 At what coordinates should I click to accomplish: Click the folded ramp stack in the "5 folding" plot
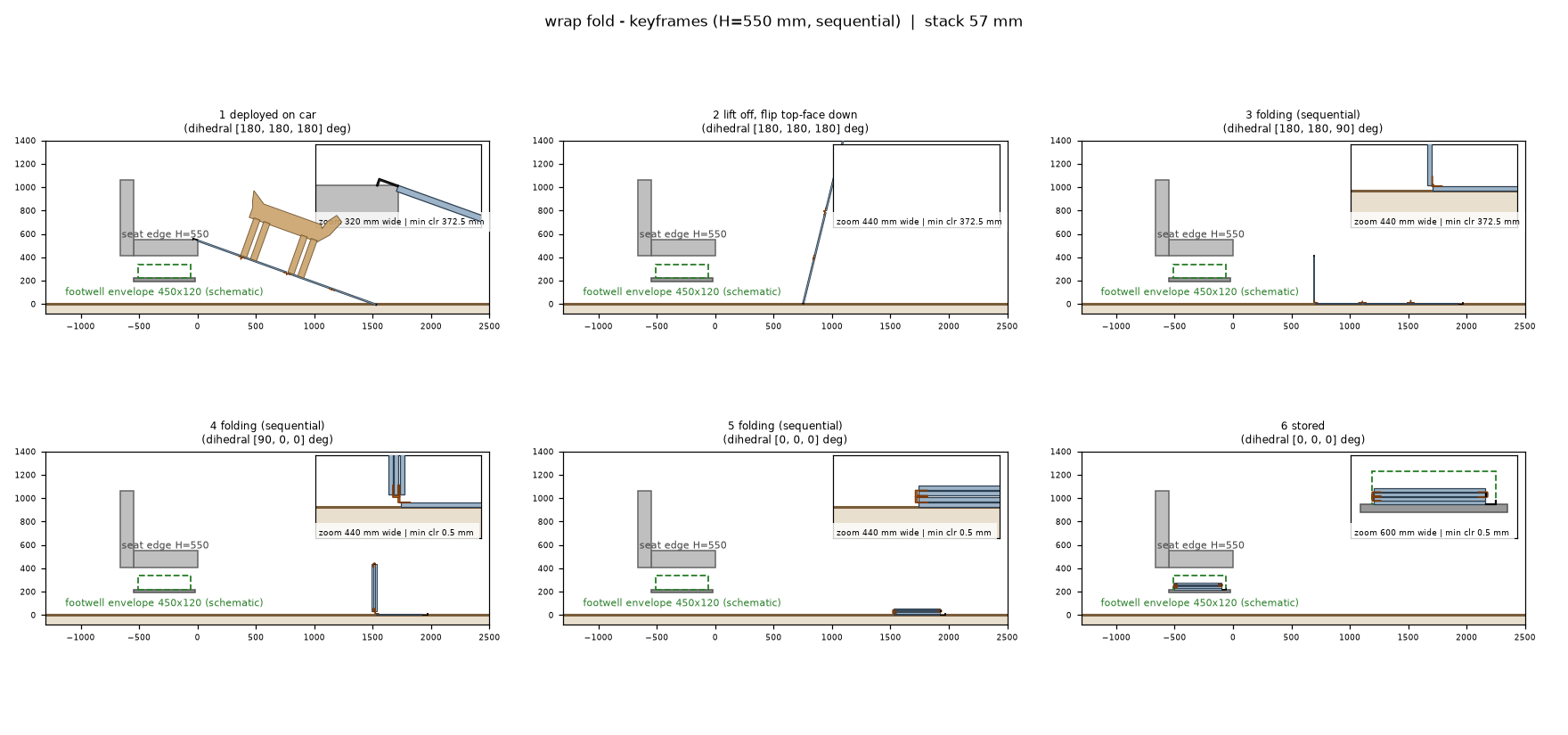coord(918,611)
